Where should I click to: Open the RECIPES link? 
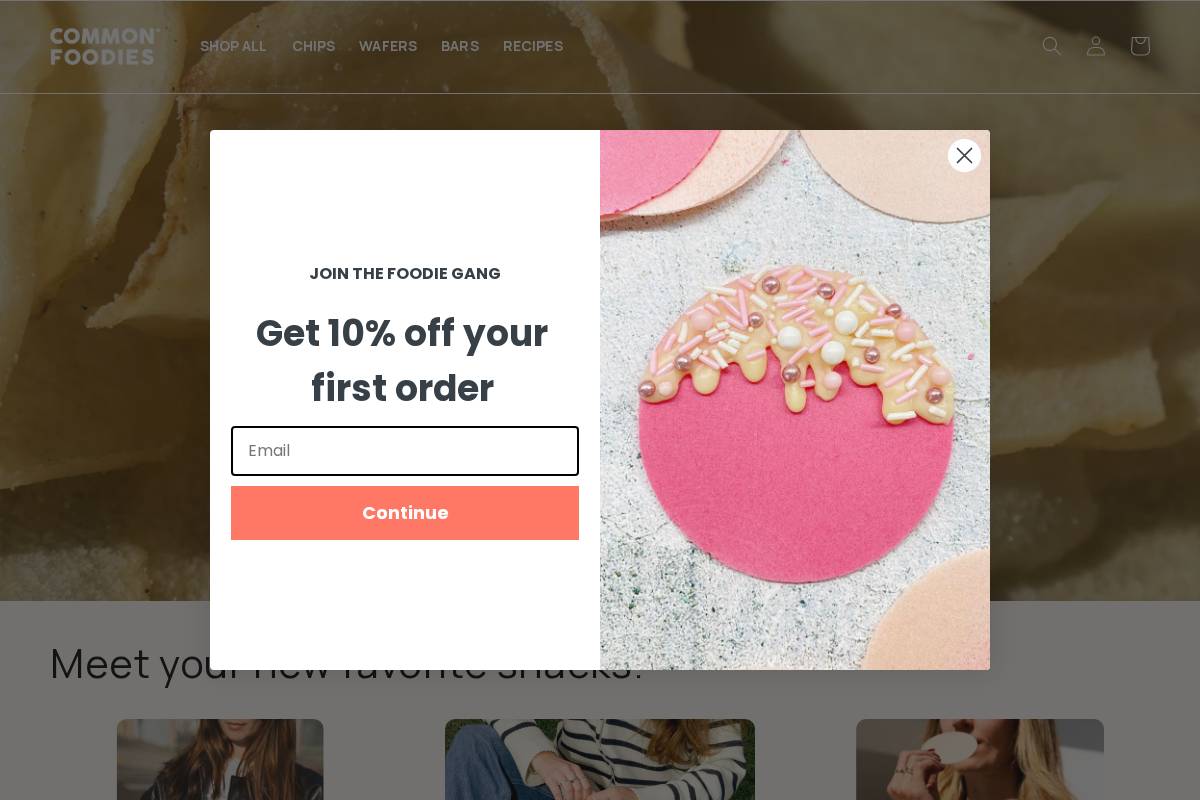tap(533, 46)
